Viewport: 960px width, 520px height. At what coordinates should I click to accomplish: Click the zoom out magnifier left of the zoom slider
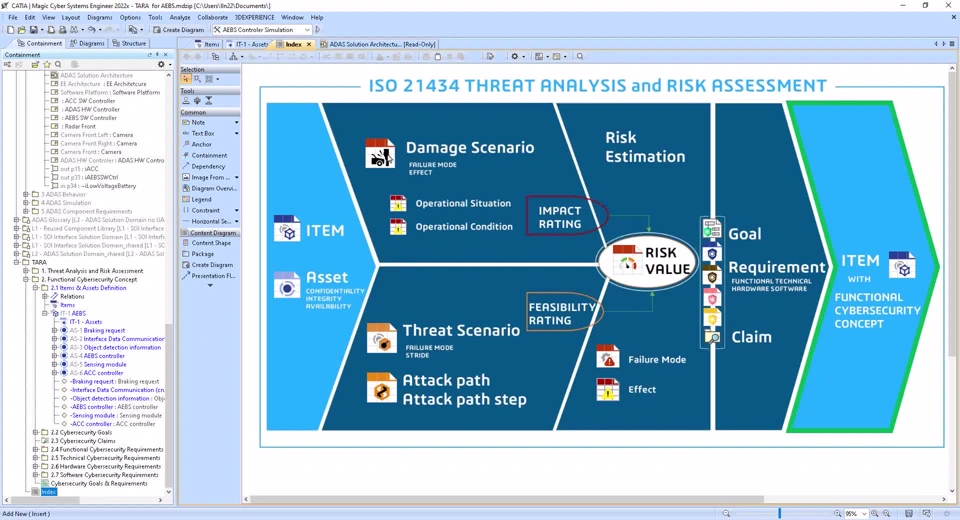pyautogui.click(x=726, y=513)
